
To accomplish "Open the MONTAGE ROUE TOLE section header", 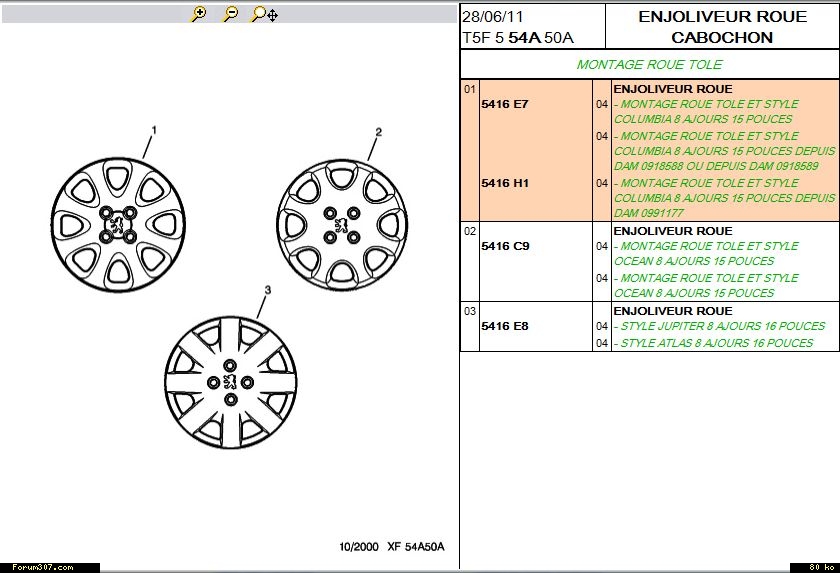I will coord(649,65).
